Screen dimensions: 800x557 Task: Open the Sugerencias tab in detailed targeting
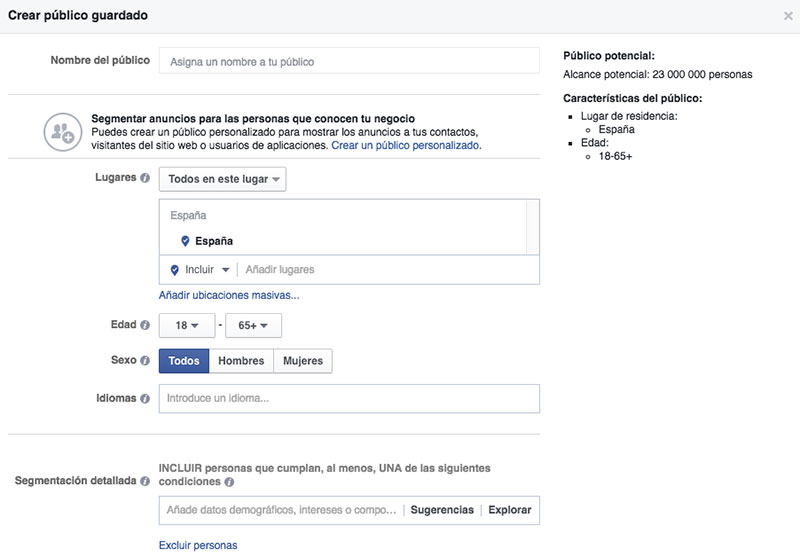coord(442,510)
